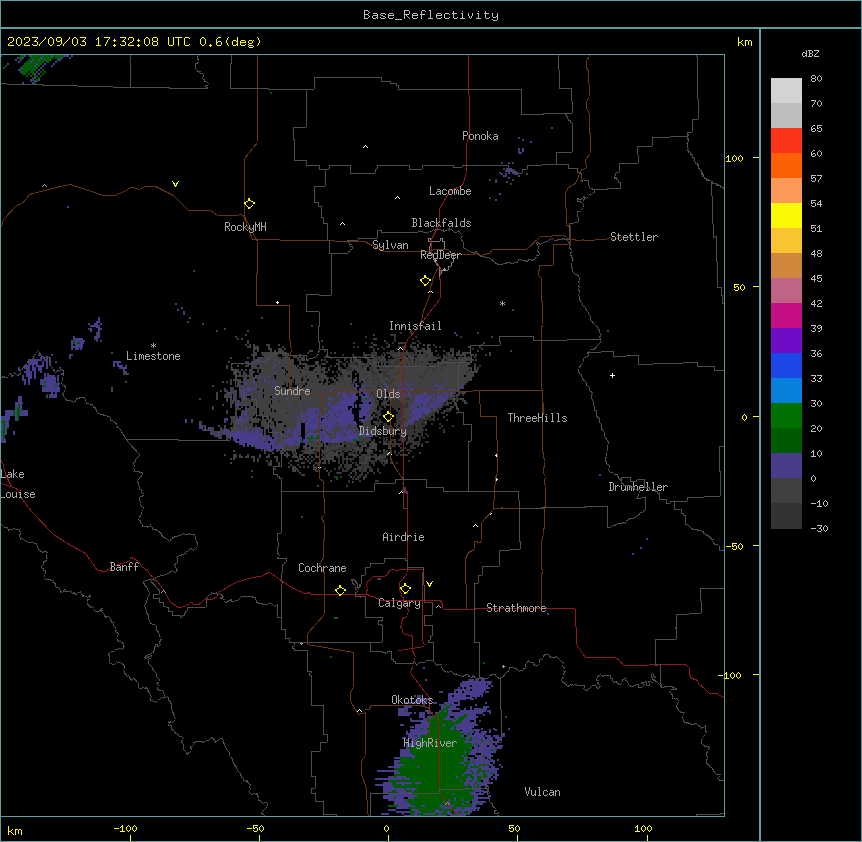
Task: Pick the lightest gray 80–70 dBZ swatch
Action: click(786, 90)
